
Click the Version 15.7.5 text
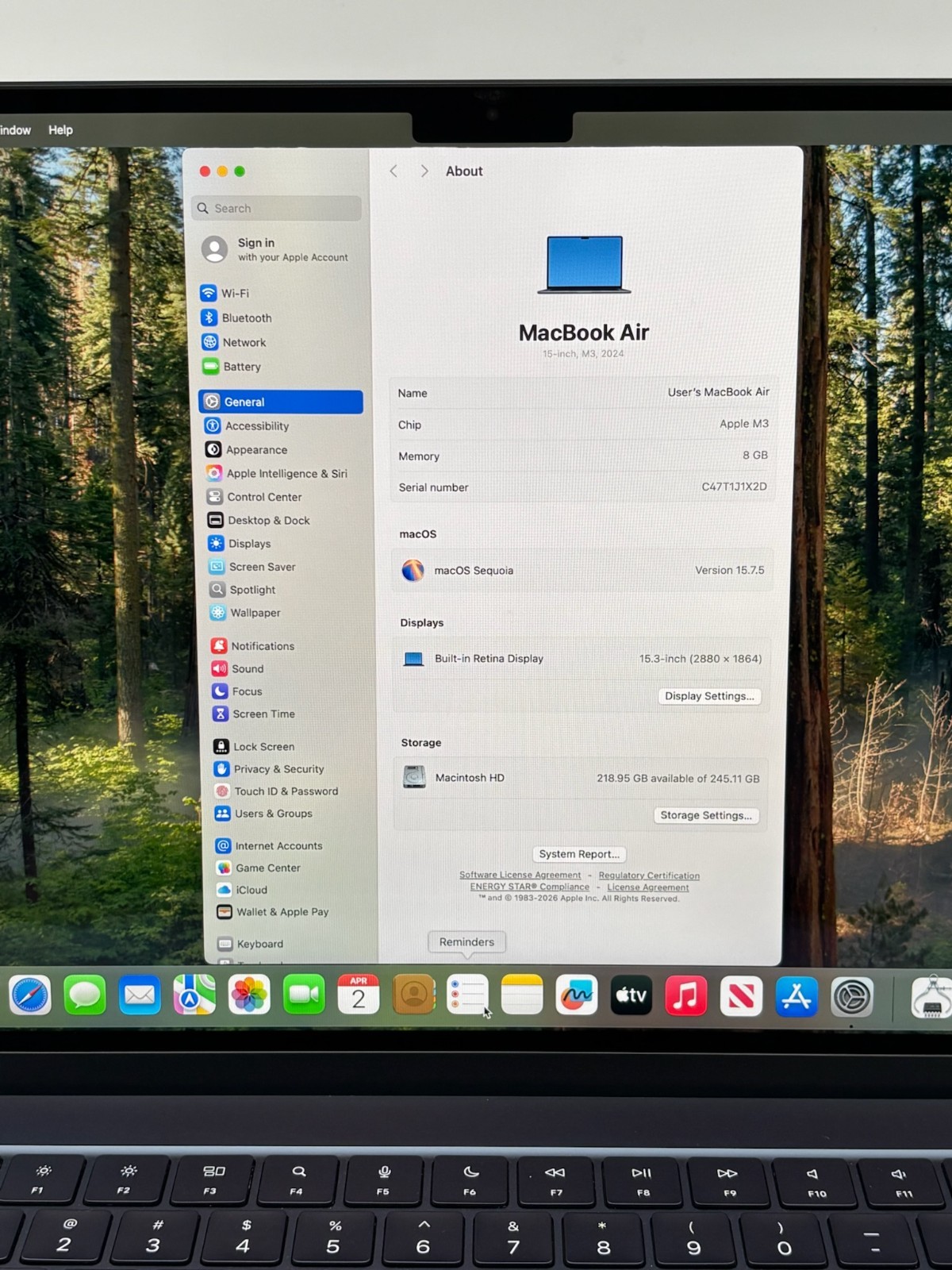(x=730, y=570)
